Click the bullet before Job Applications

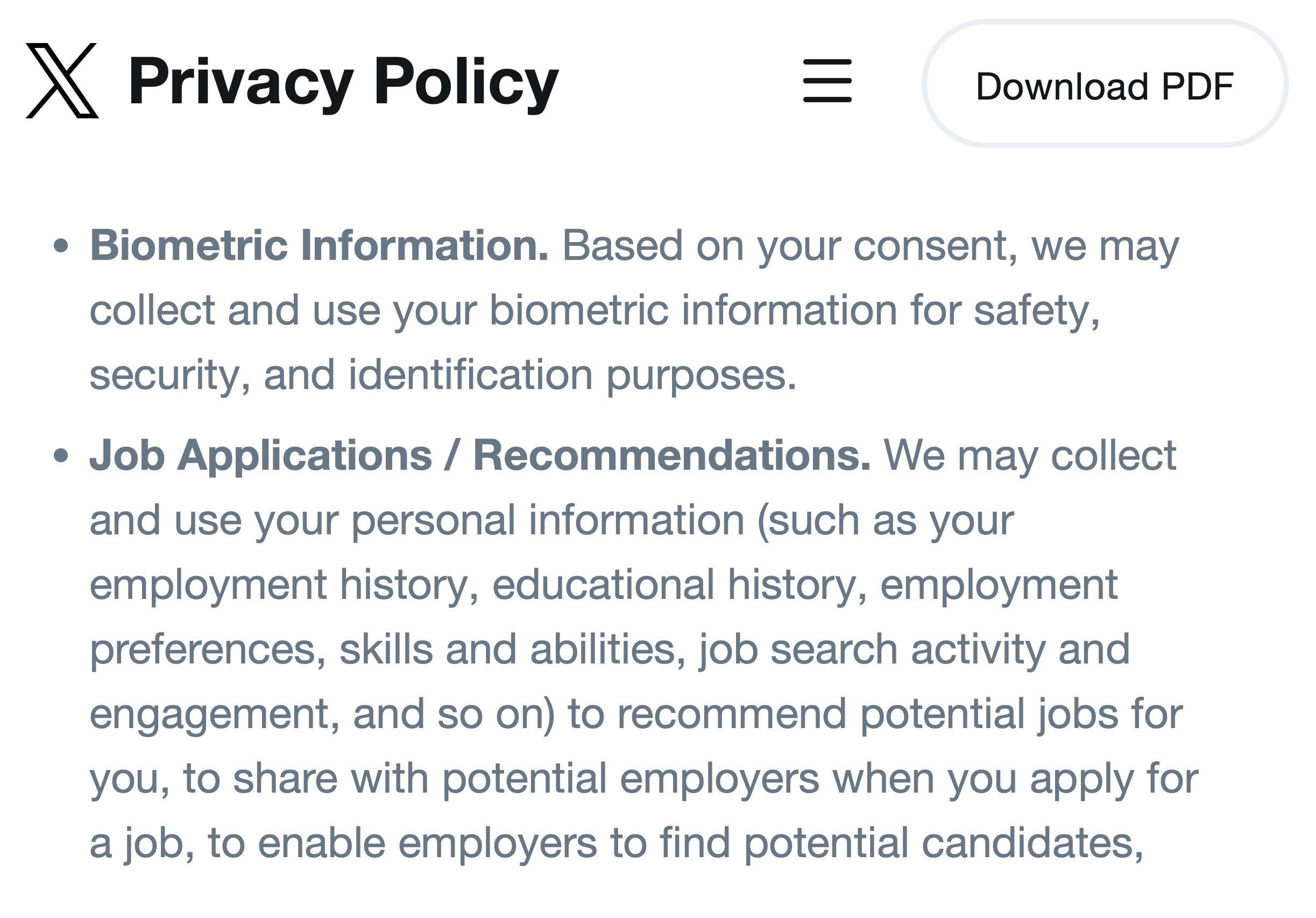tap(61, 456)
